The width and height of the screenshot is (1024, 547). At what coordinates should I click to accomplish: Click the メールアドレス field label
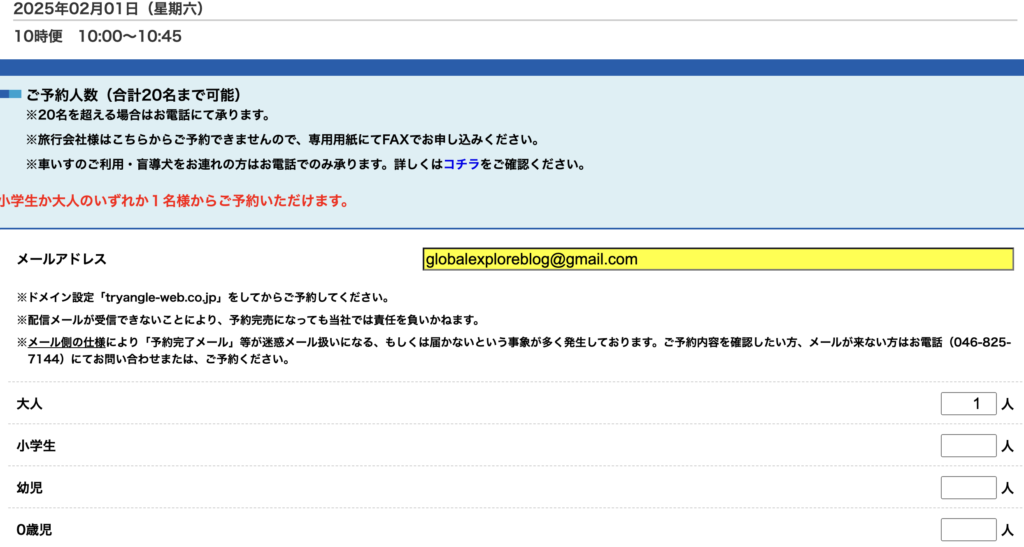pos(61,260)
